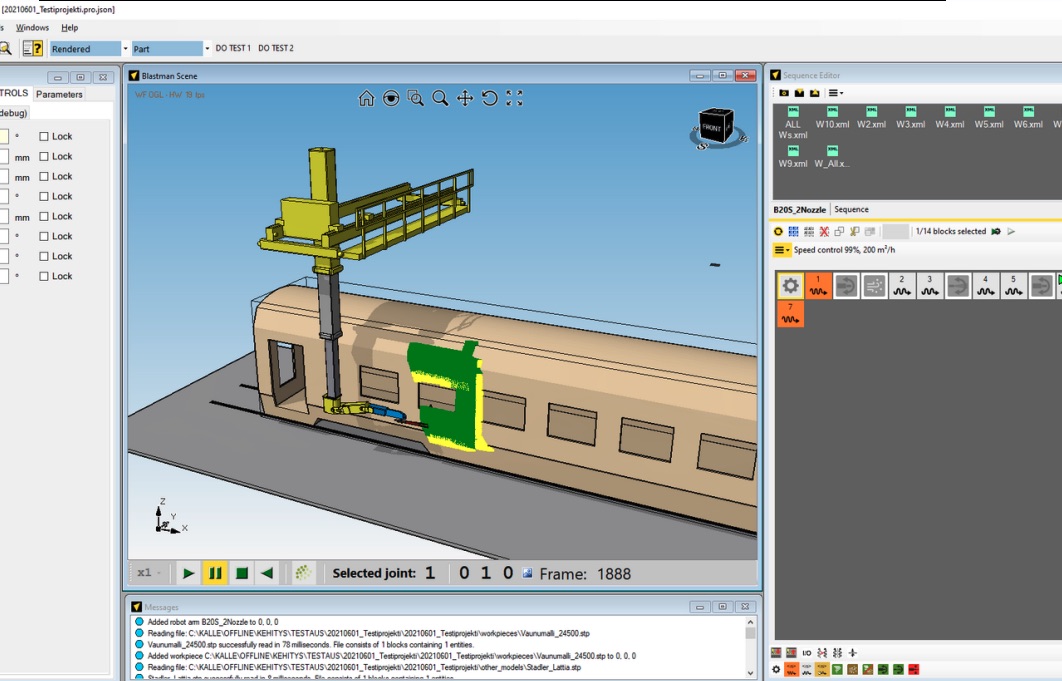Tick the last Lock checkbox in list
Screen dimensions: 1062x681
44,277
